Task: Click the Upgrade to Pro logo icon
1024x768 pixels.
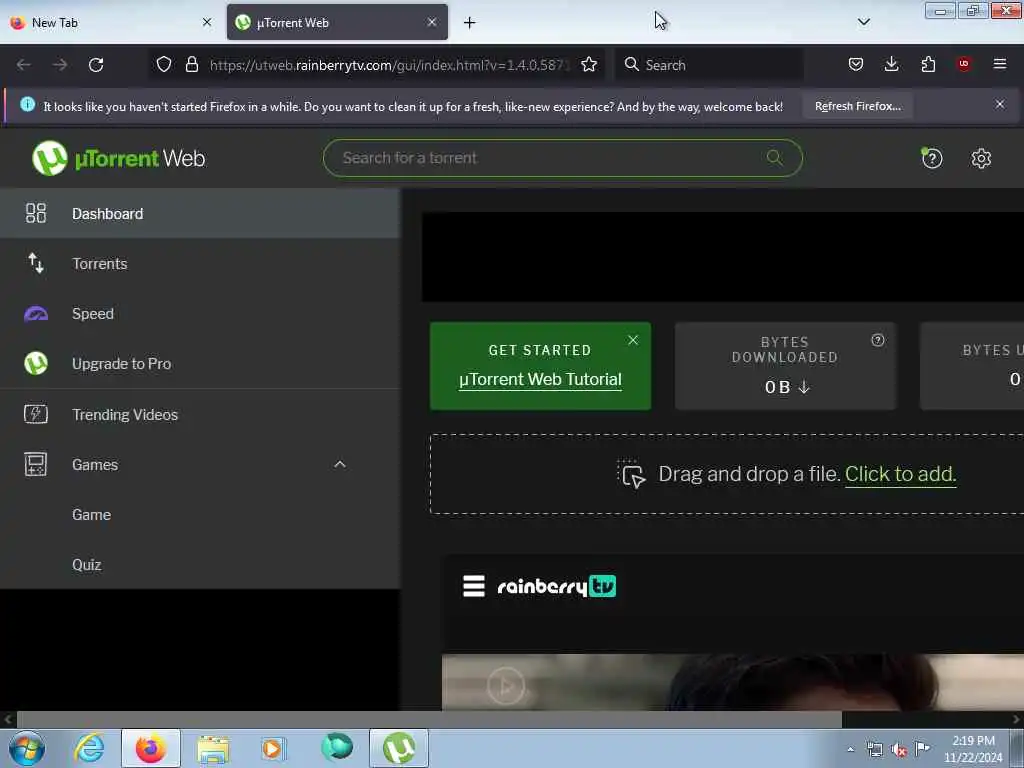Action: coord(36,363)
